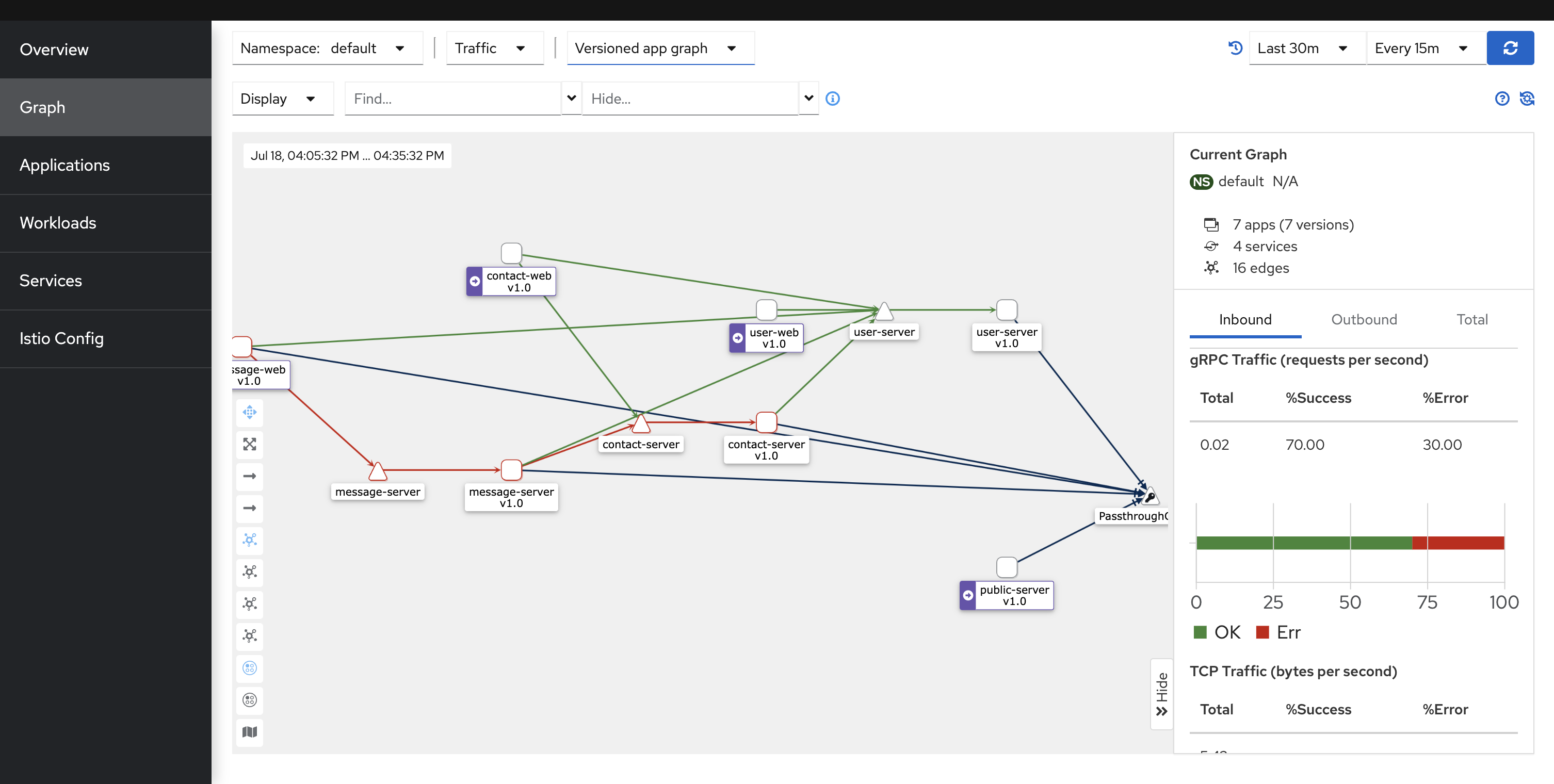Viewport: 1554px width, 784px height.
Task: Select the gray namespace layout circle icon
Action: [250, 699]
